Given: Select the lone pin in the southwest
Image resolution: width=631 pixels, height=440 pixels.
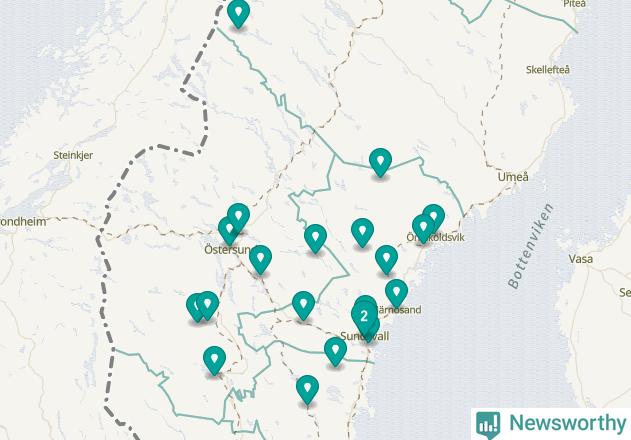Looking at the screenshot, I should coord(214,360).
